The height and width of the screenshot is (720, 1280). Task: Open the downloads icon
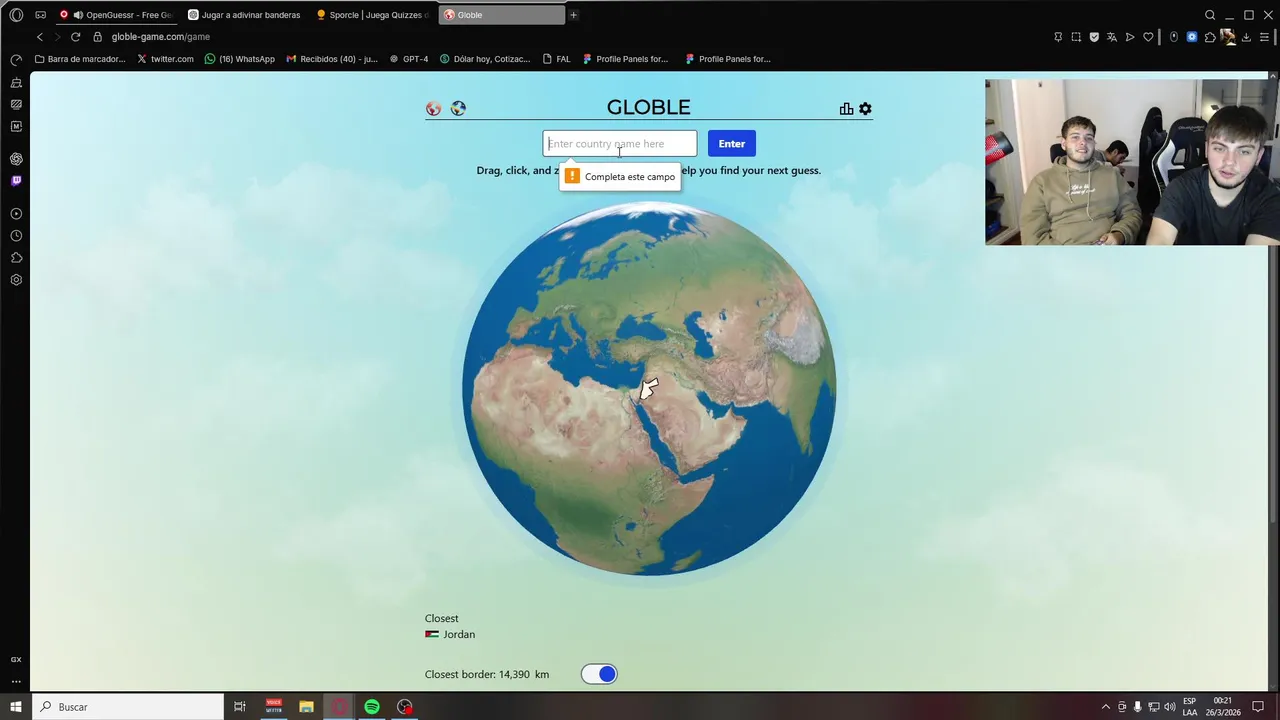pyautogui.click(x=1246, y=37)
